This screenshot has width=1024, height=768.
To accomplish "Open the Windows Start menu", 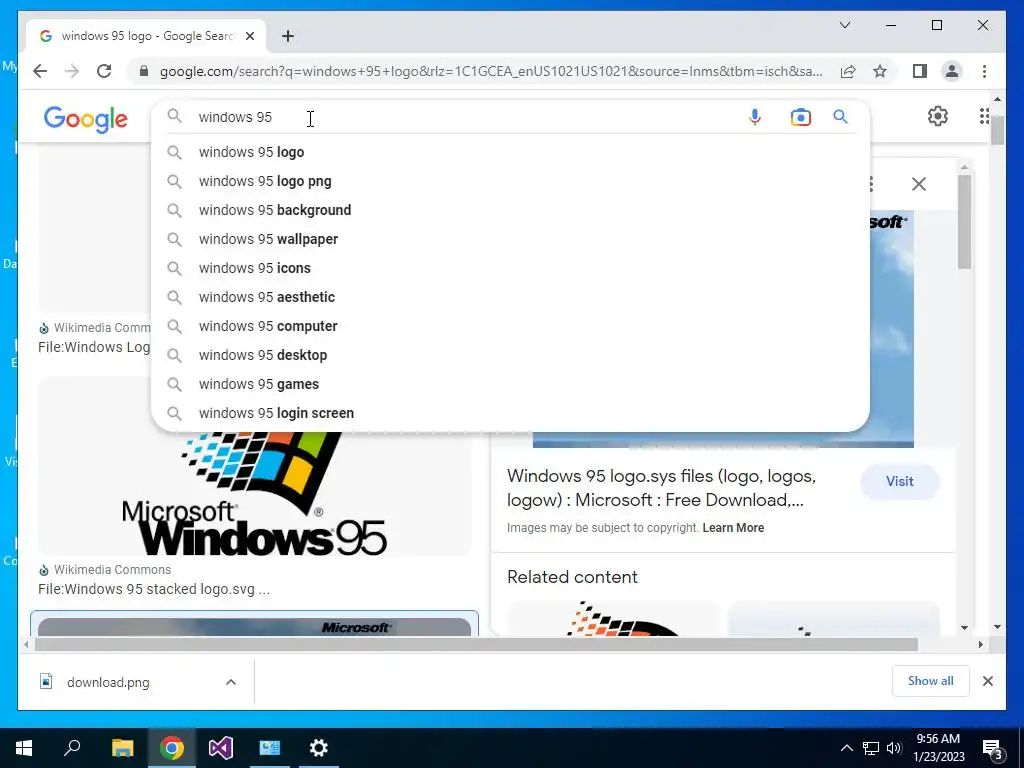I will [x=24, y=748].
